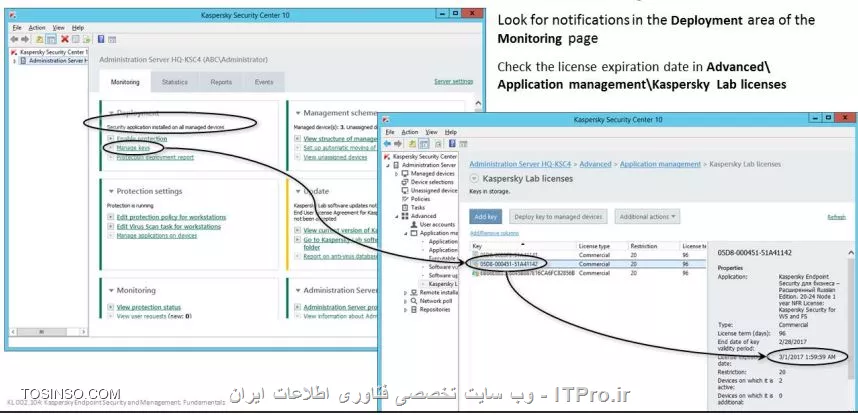Open the Additional actions dropdown
The image size is (858, 415).
(647, 217)
